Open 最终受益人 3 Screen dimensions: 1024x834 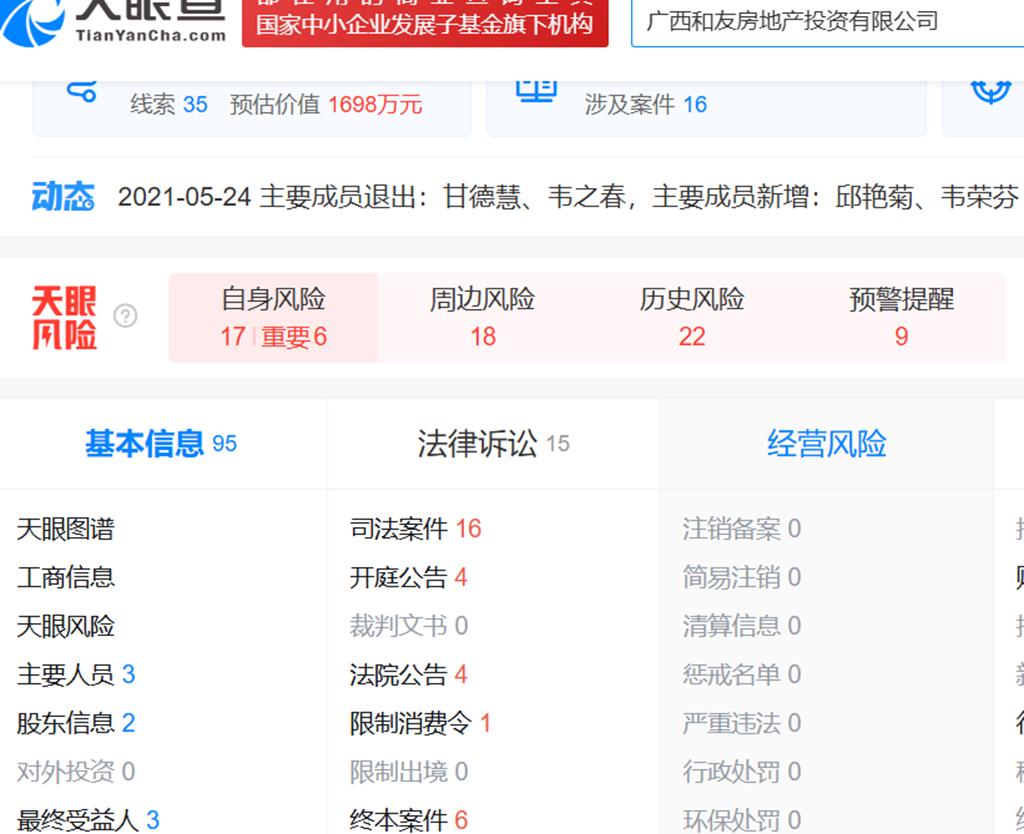88,820
